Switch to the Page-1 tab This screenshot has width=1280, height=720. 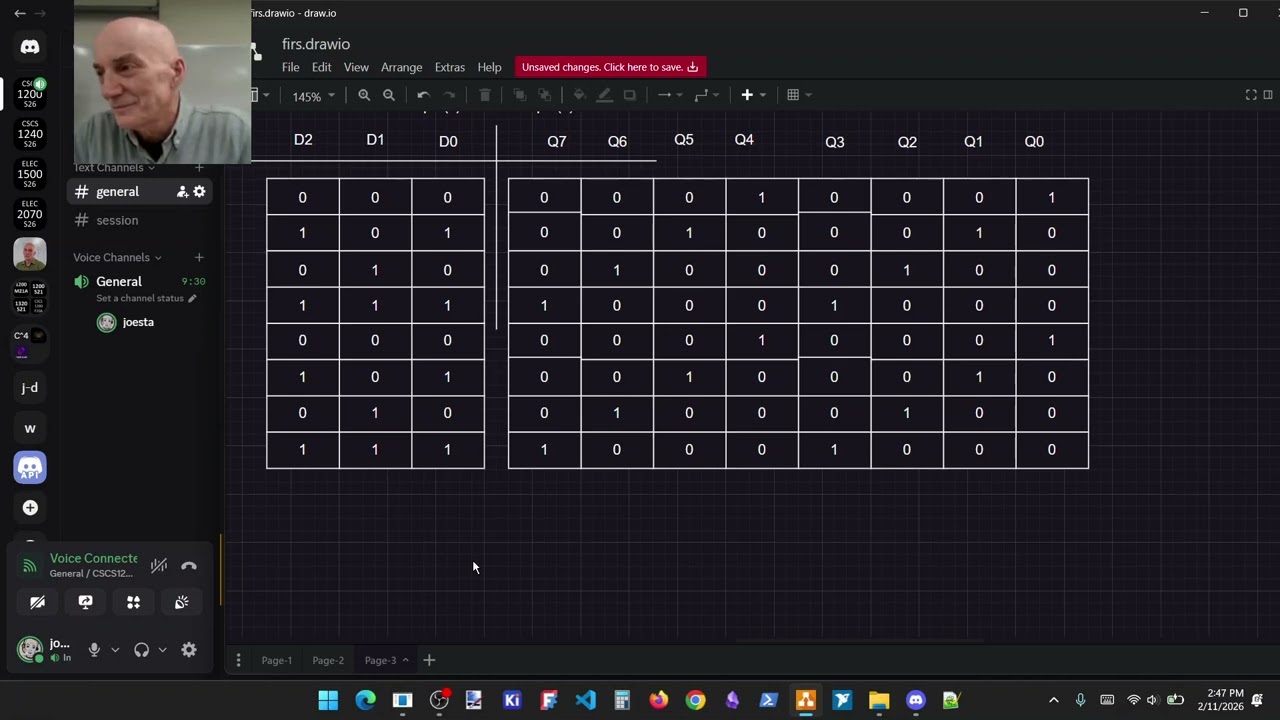tap(277, 660)
